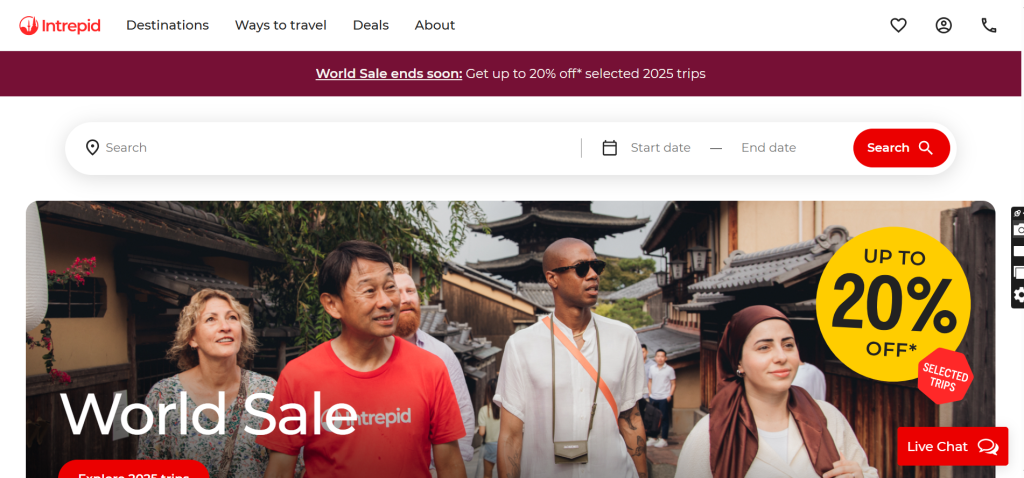Viewport: 1024px width, 478px height.
Task: Click the red Search button
Action: (901, 148)
